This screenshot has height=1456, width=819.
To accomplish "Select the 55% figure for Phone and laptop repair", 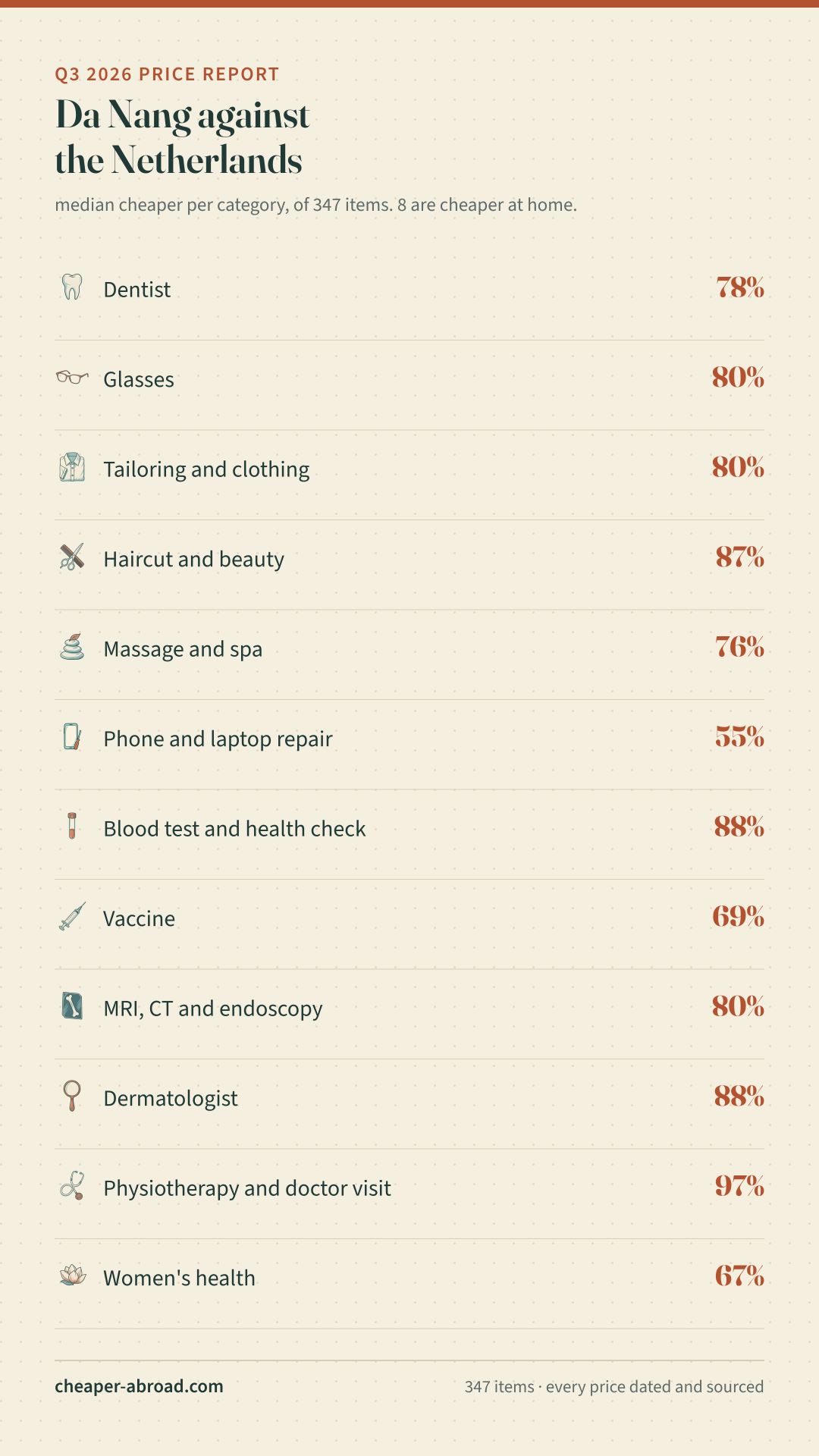I will 739,737.
